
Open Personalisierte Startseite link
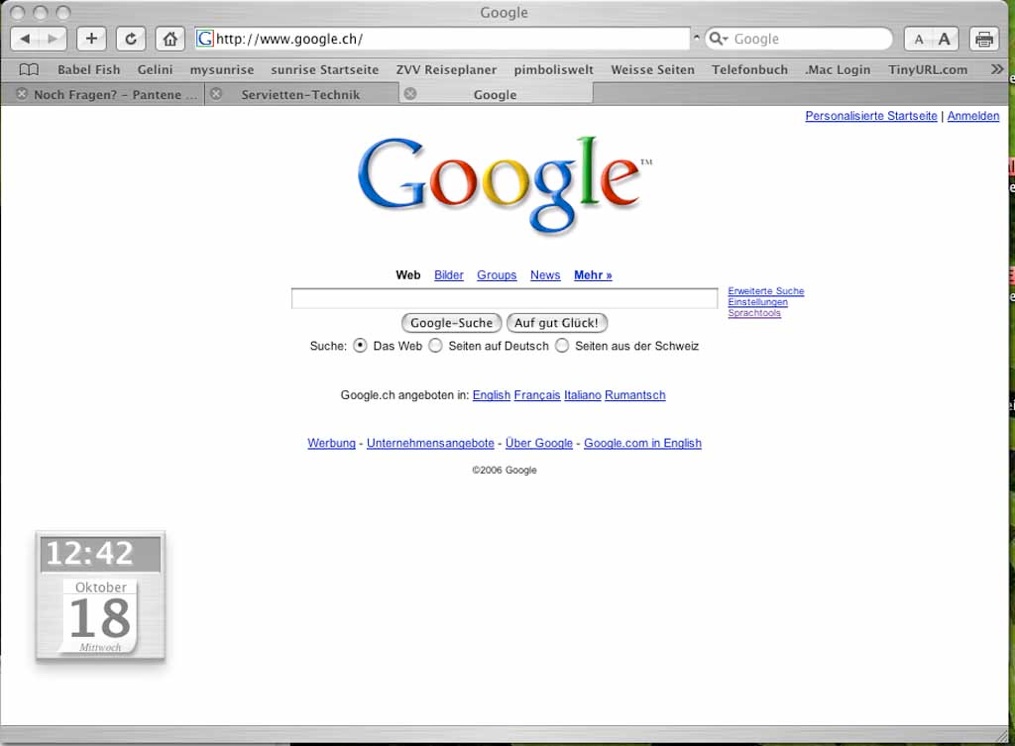pos(871,116)
